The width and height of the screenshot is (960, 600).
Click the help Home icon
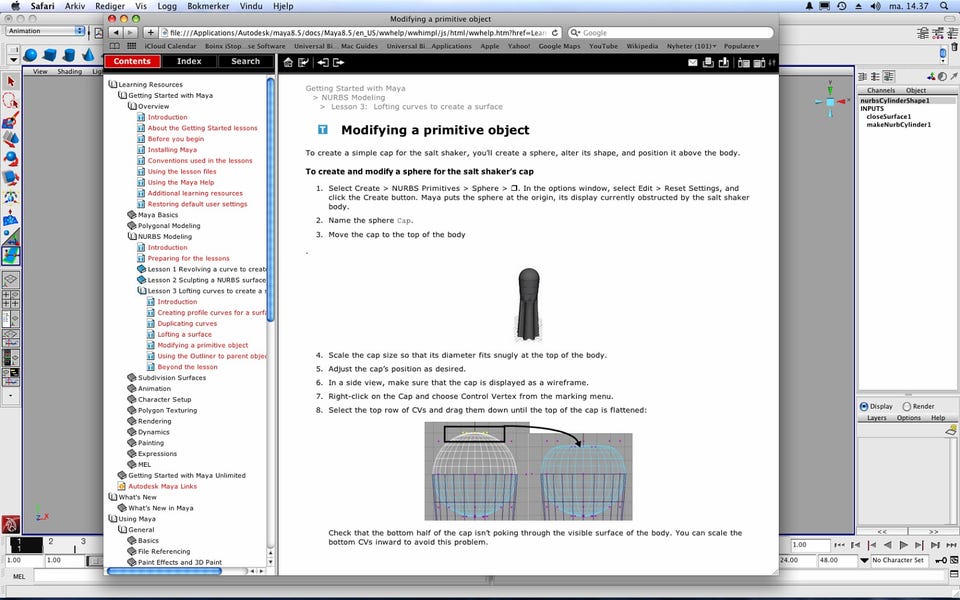tap(288, 62)
